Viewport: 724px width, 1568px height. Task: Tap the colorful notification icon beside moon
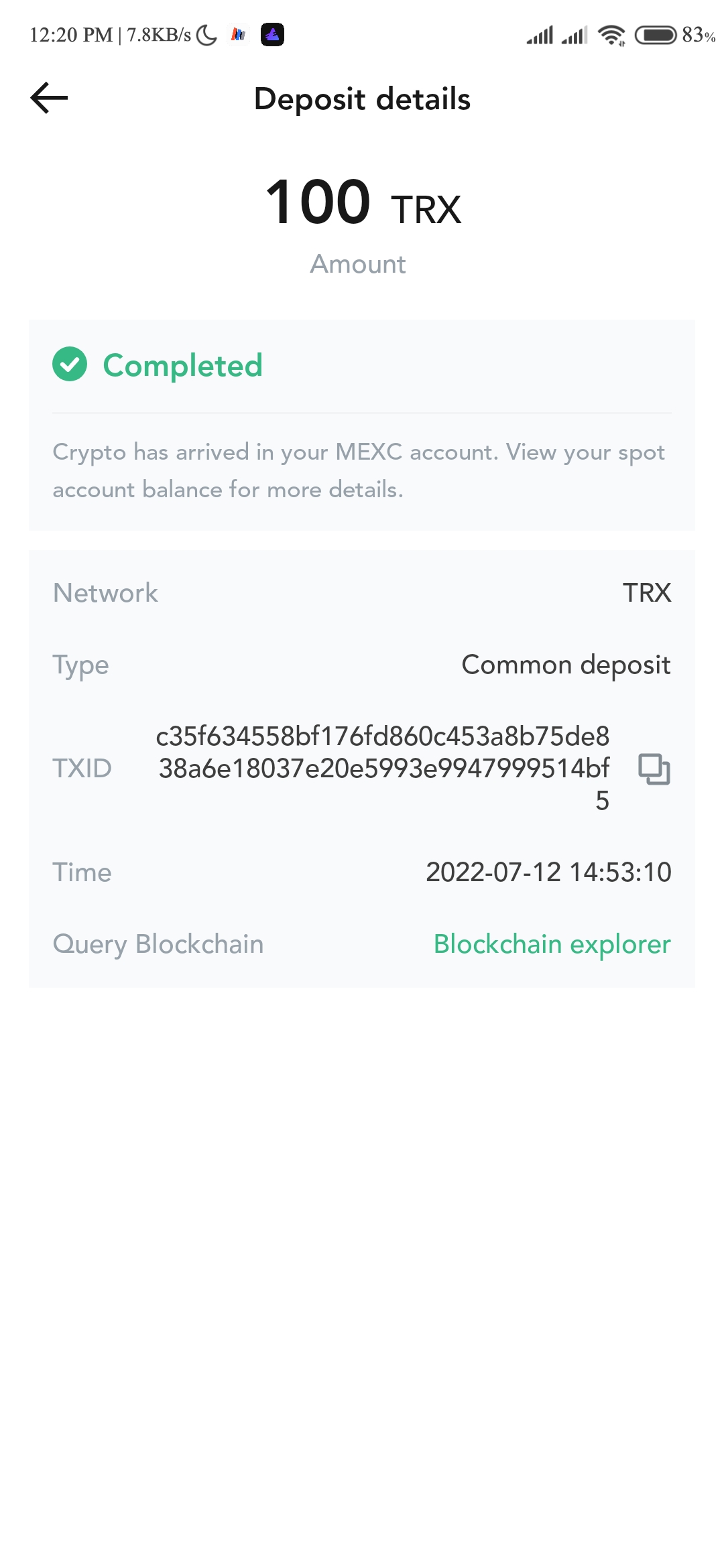click(x=238, y=34)
